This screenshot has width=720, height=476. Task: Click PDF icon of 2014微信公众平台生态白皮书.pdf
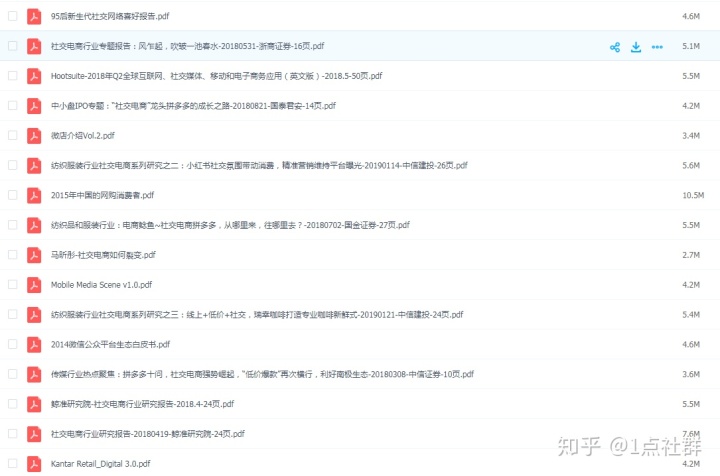(x=34, y=344)
